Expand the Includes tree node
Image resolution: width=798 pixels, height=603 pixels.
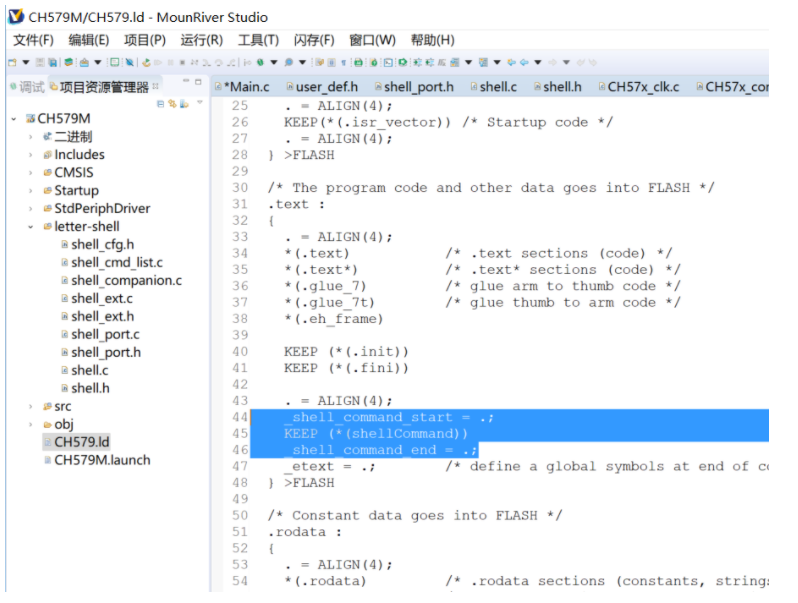tap(31, 155)
